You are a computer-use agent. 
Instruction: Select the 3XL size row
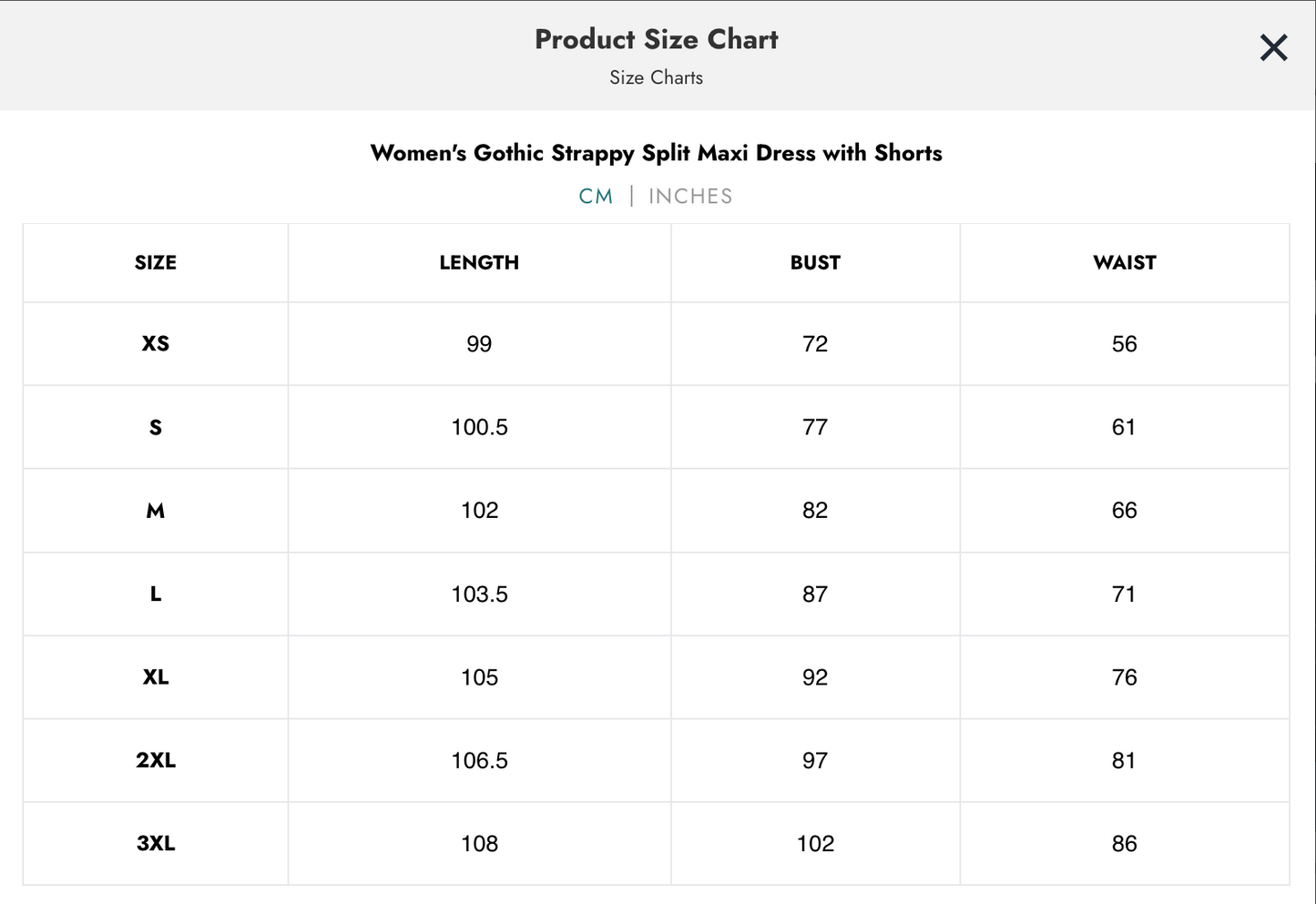(155, 843)
